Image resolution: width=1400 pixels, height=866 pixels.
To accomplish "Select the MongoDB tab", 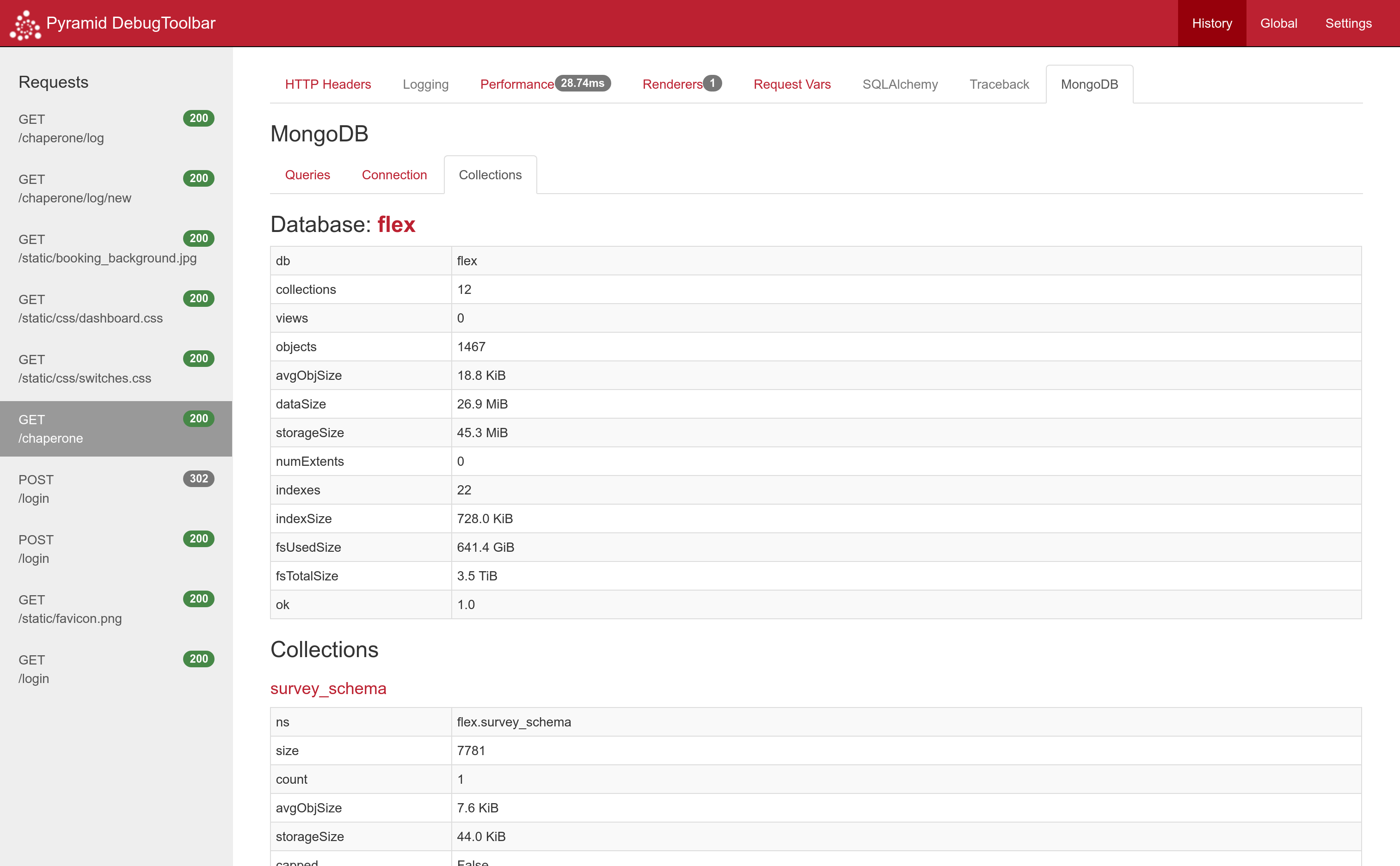I will point(1089,84).
